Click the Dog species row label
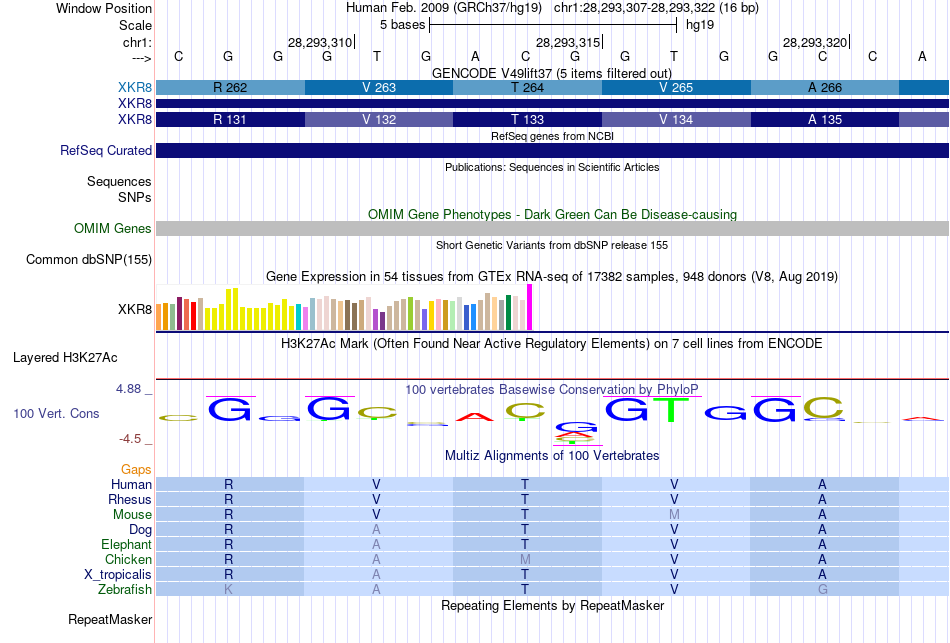Viewport: 950px width, 643px height. coord(140,529)
